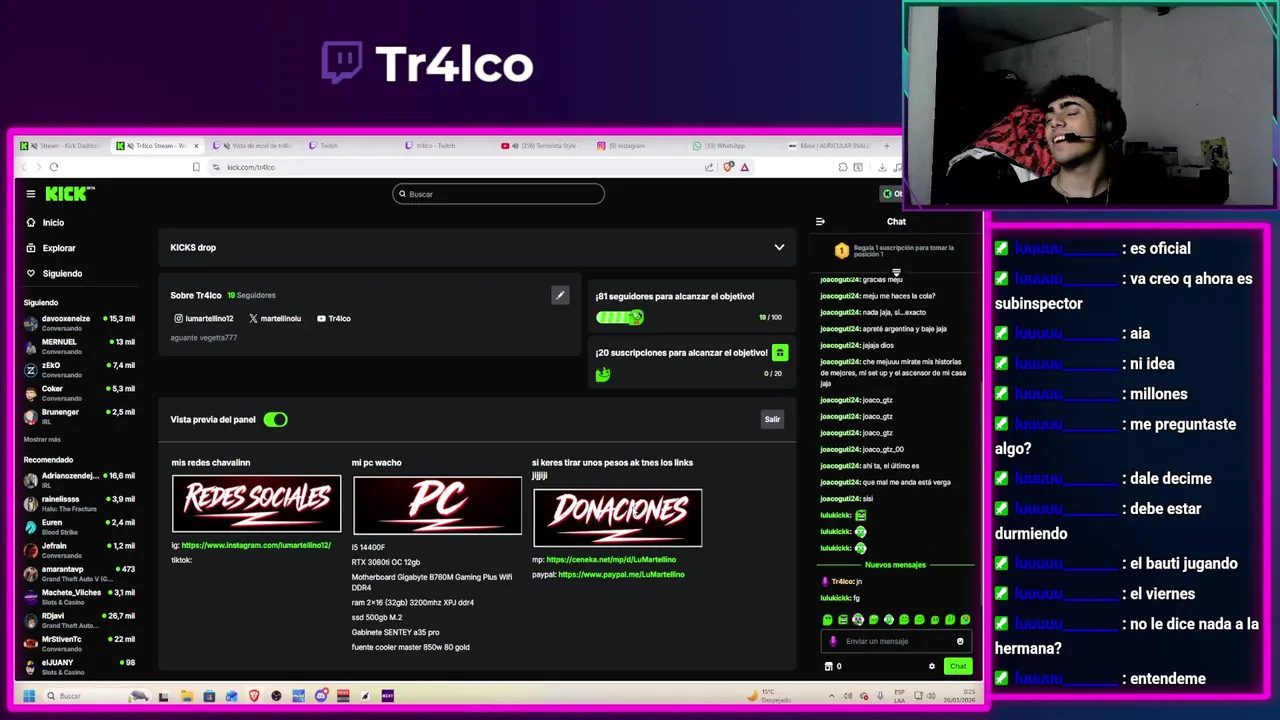
Task: Open the Tr4lco YouTube link
Action: [334, 318]
